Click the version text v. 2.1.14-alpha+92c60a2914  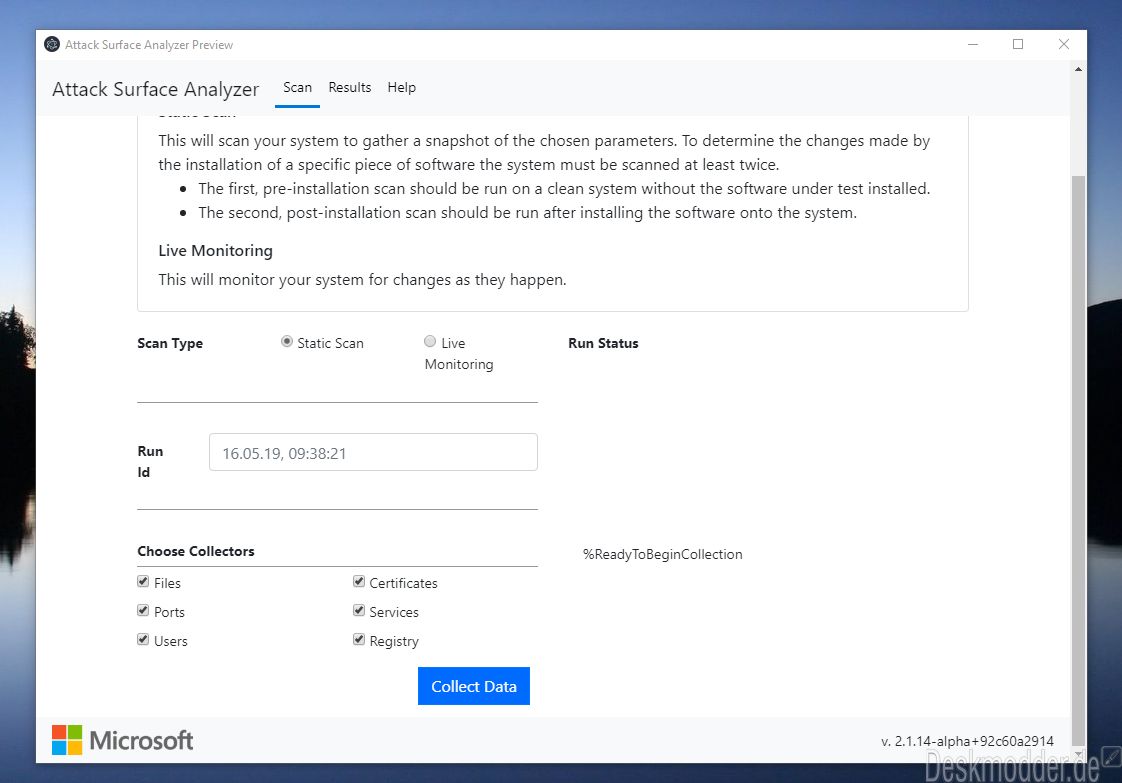(x=967, y=741)
